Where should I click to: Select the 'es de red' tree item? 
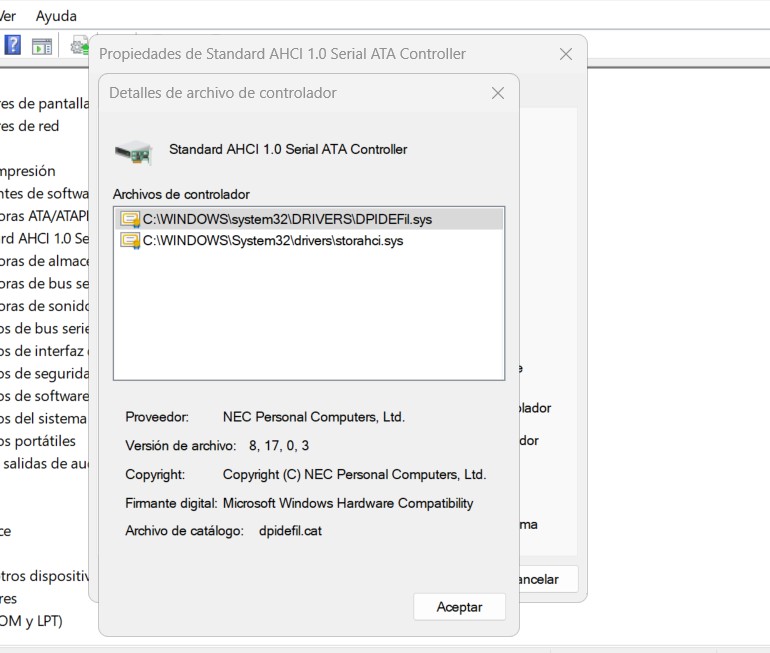pyautogui.click(x=29, y=126)
